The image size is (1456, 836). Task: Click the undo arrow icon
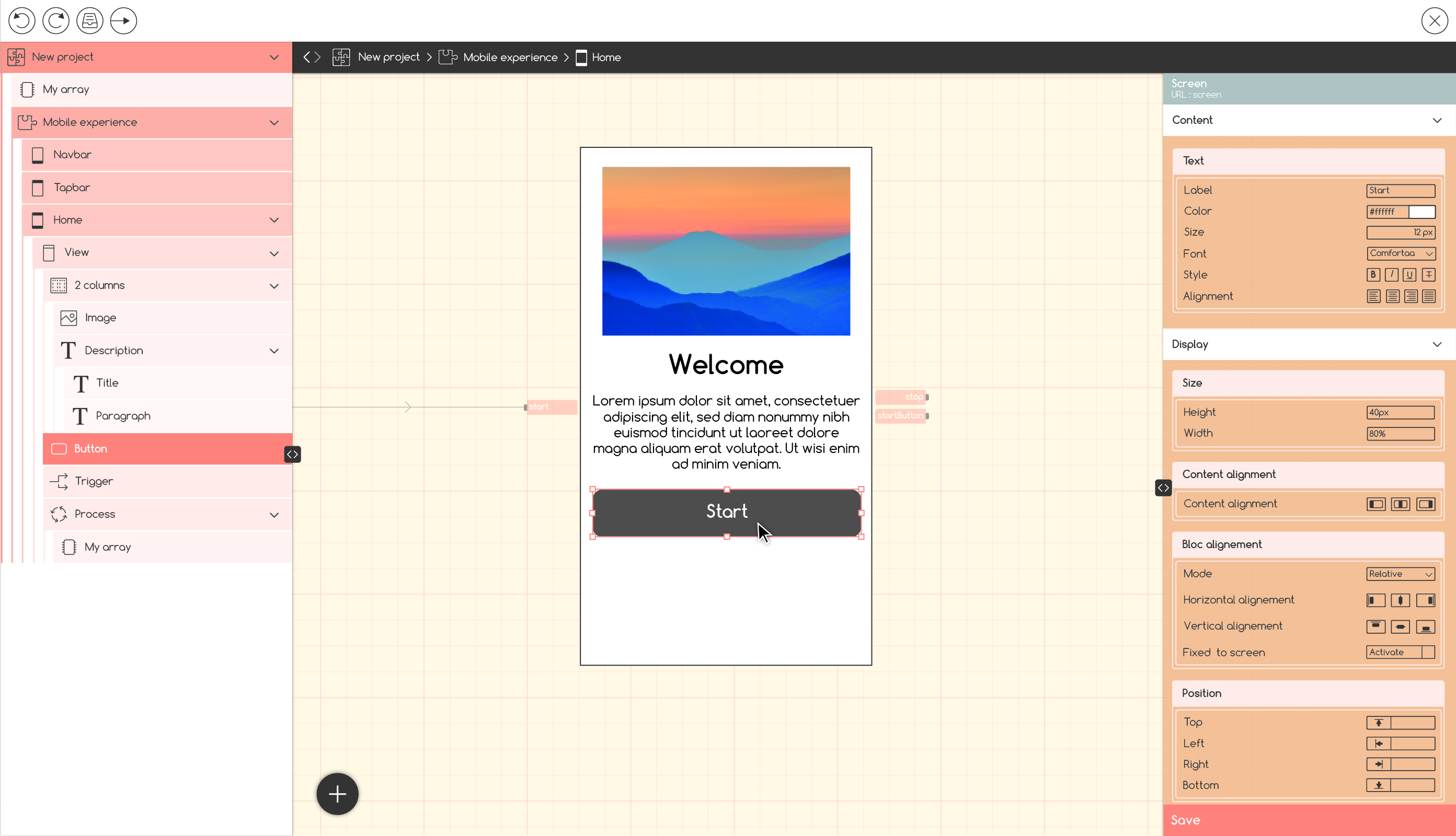pos(22,21)
